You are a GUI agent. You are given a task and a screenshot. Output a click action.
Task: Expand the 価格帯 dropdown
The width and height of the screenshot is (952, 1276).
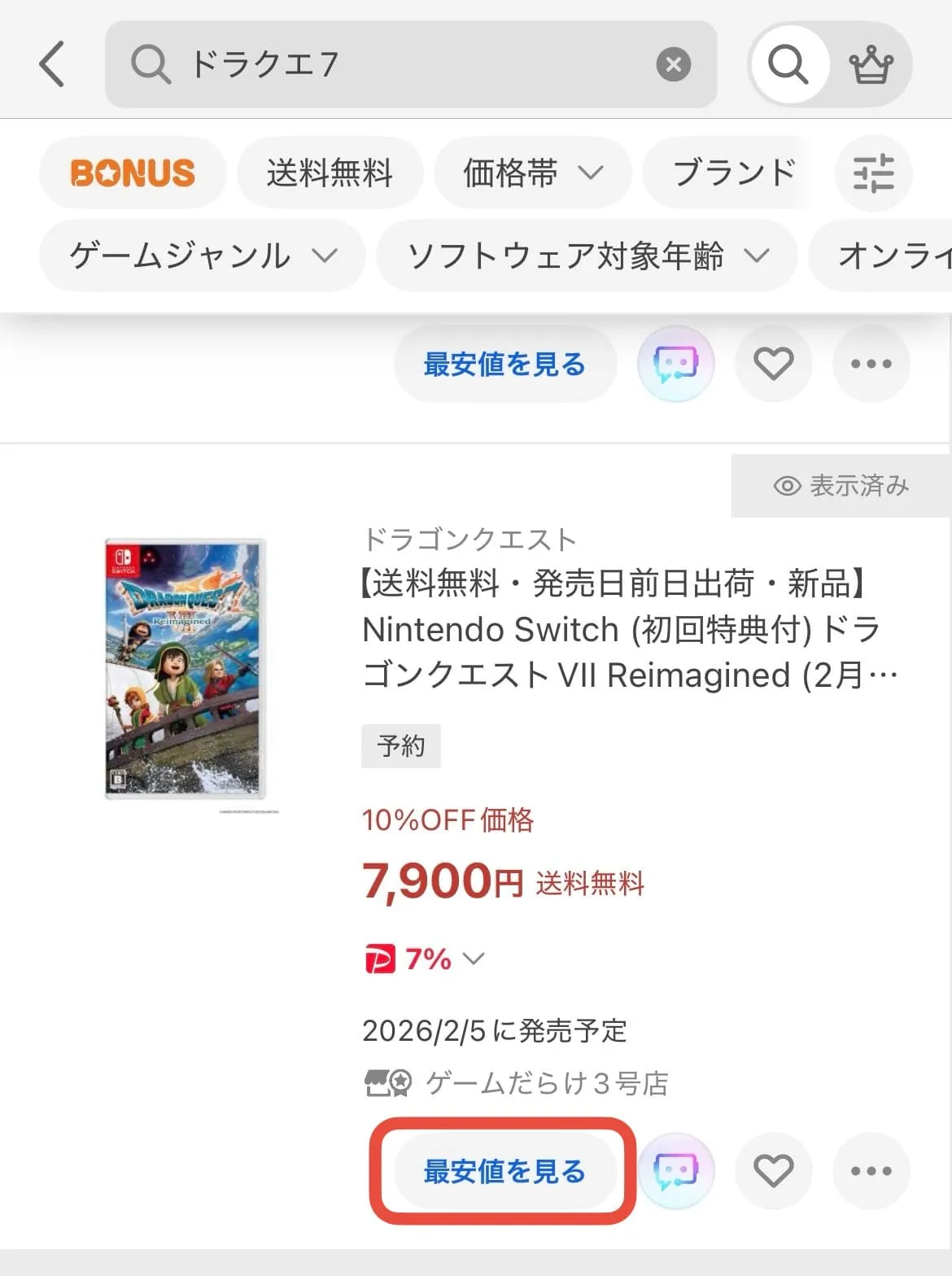[x=532, y=173]
